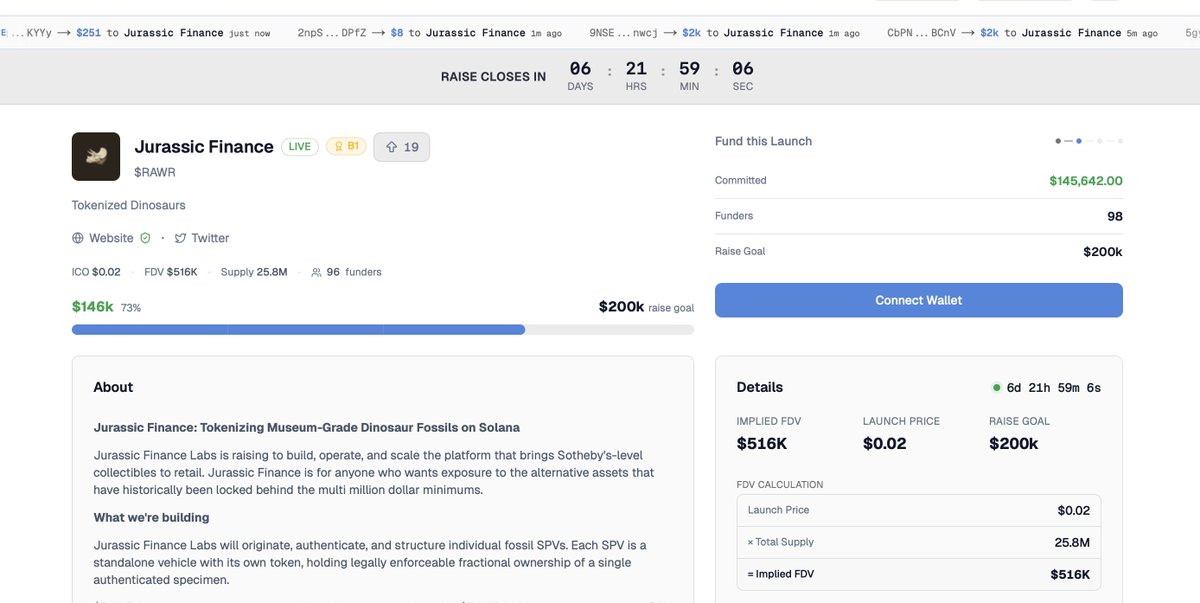Click the LAUNCH PRICE $0.02 value in Details
Viewport: 1200px width, 603px height.
point(886,443)
